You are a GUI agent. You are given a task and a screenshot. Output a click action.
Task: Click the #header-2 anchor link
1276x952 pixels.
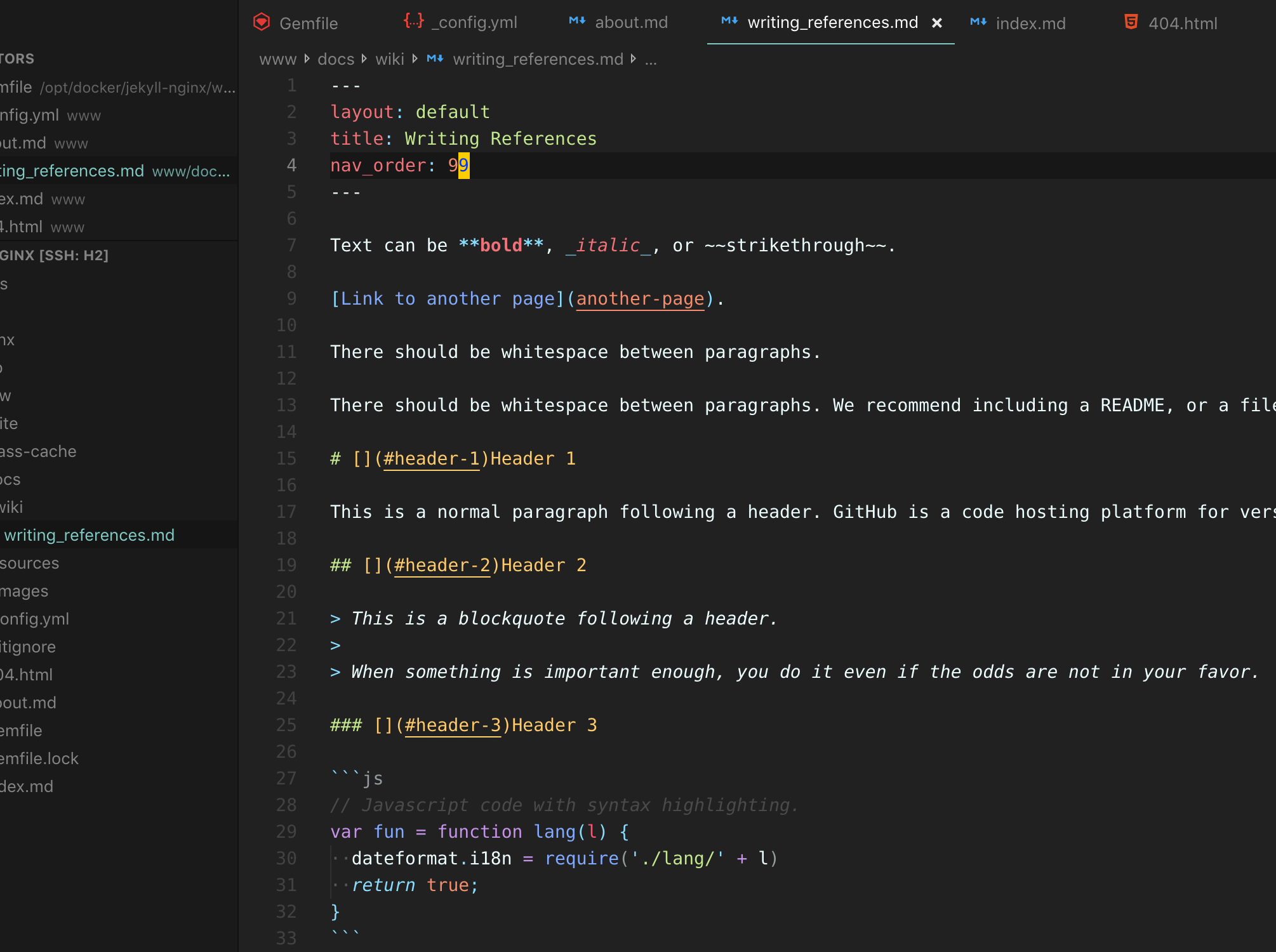(x=442, y=565)
